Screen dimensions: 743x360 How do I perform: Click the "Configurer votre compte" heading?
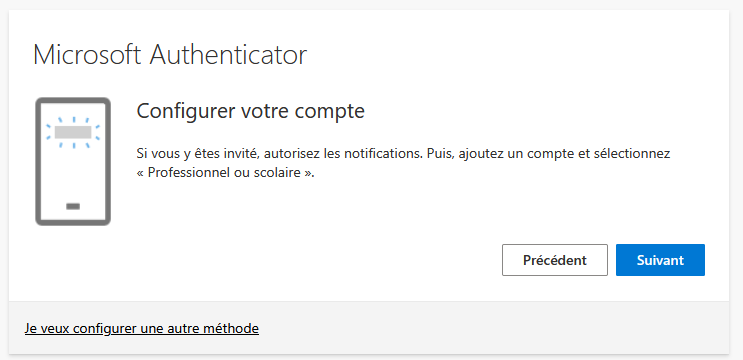click(x=251, y=112)
